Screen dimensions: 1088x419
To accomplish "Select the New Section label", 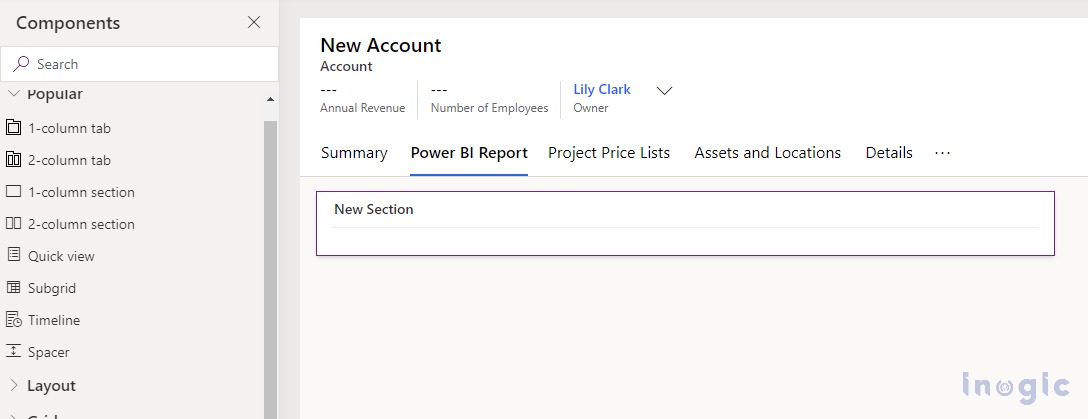I will (373, 209).
